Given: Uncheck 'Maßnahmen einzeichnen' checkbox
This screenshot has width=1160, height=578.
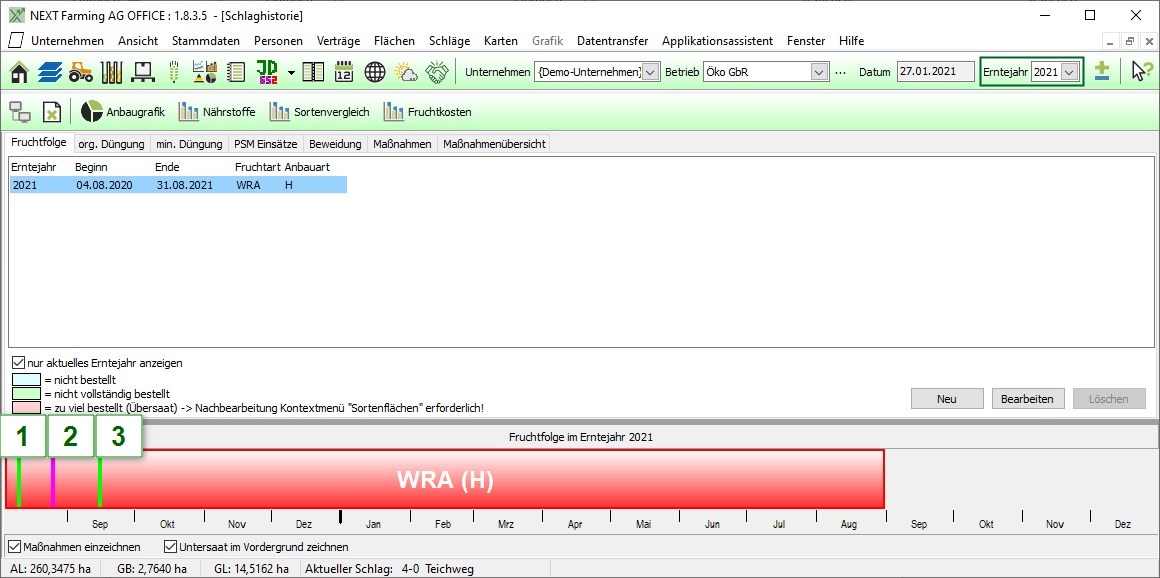Looking at the screenshot, I should (x=15, y=547).
